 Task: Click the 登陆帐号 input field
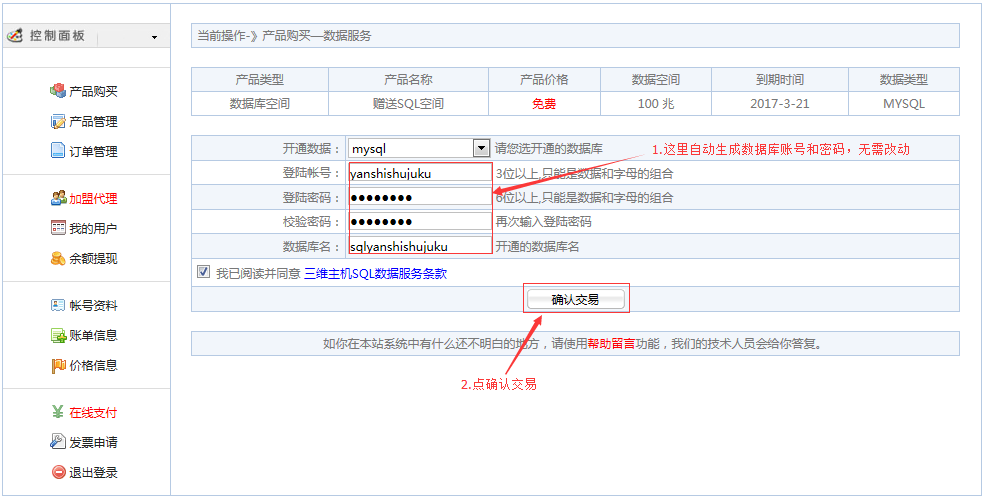click(420, 173)
